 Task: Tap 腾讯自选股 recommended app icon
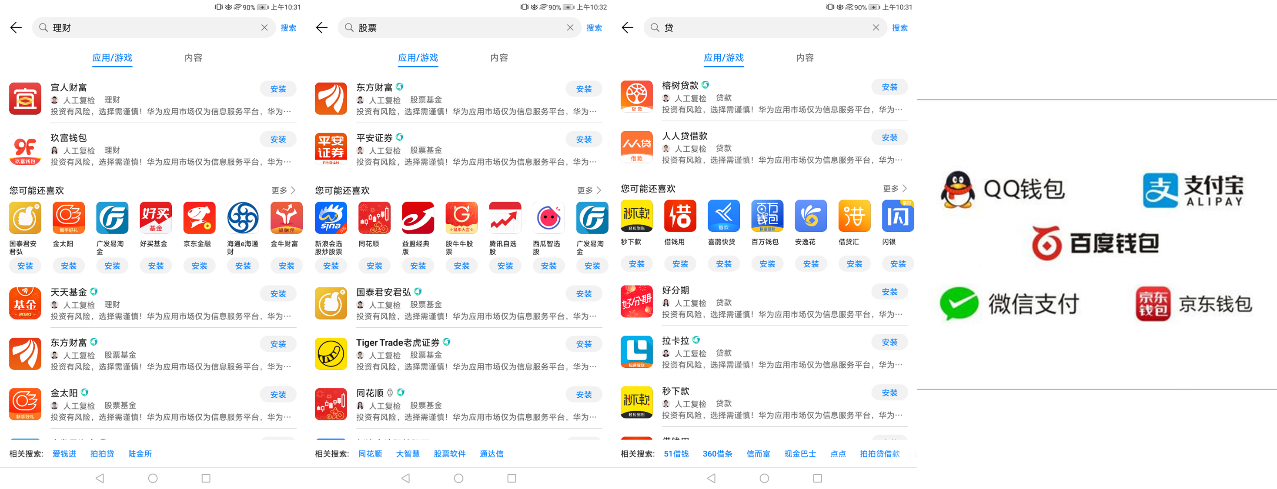click(505, 217)
